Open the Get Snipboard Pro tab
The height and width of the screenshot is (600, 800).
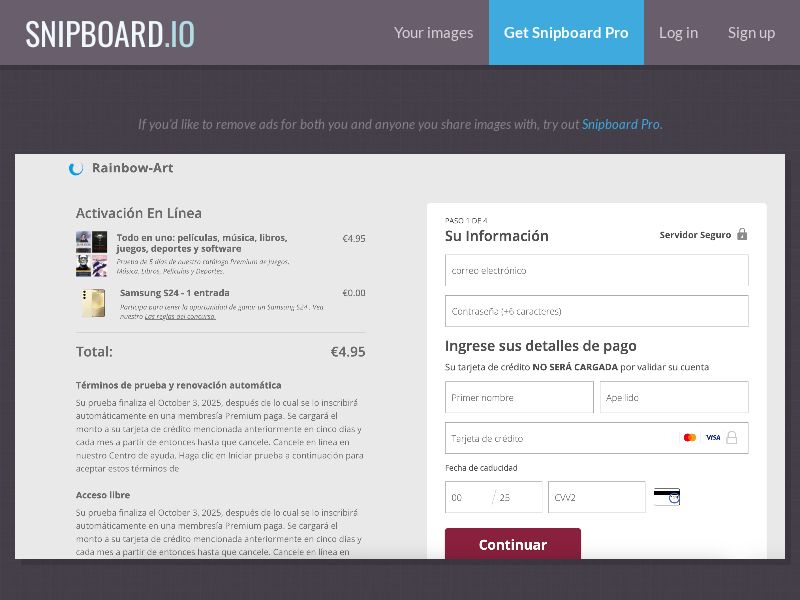tap(566, 32)
